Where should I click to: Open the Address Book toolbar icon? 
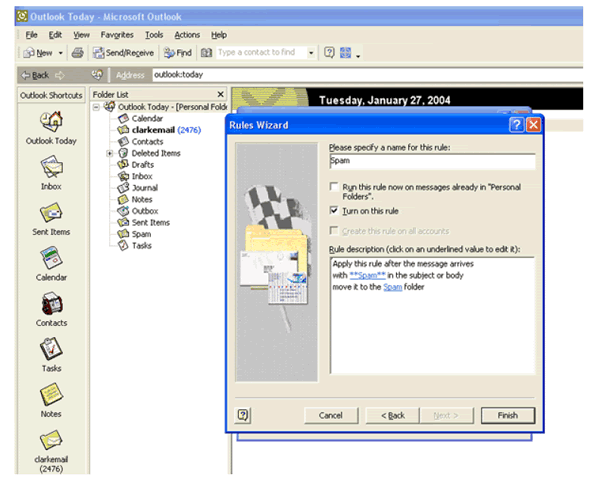tap(207, 53)
